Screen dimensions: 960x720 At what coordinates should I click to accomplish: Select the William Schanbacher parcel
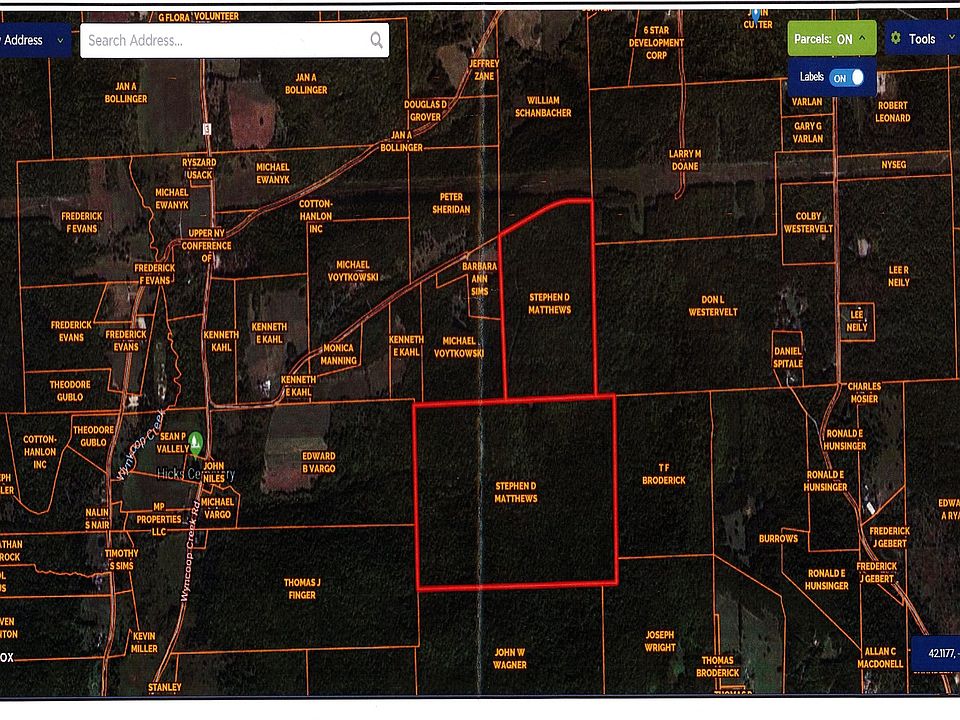tap(543, 107)
